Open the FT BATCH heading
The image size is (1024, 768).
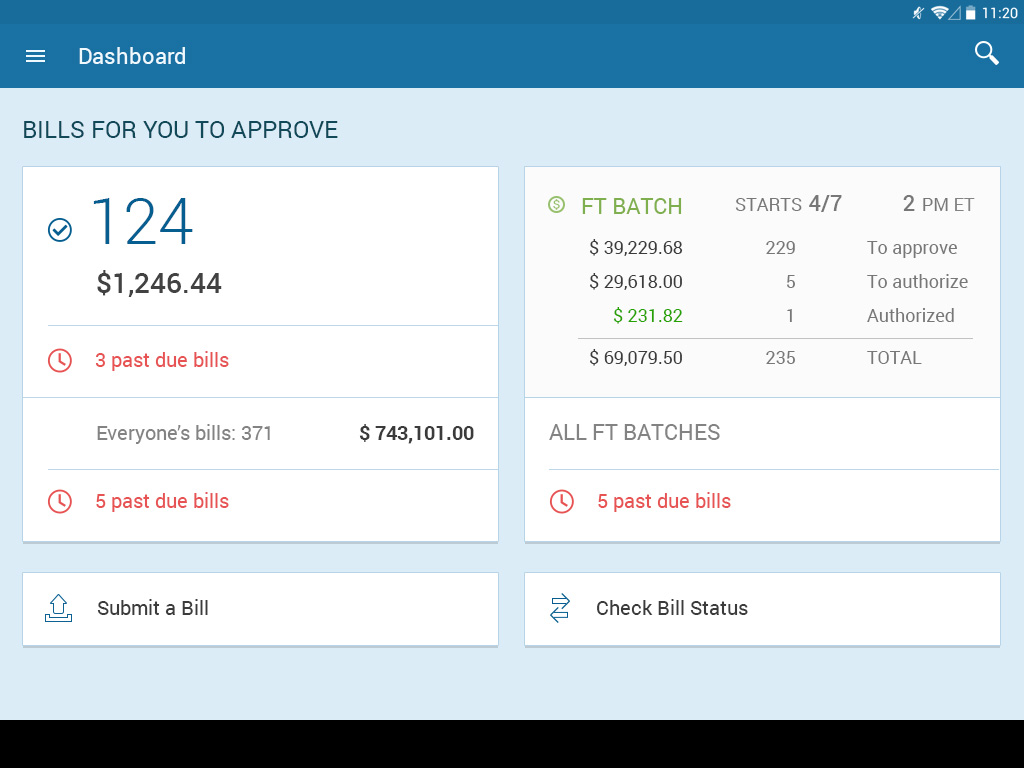coord(631,206)
